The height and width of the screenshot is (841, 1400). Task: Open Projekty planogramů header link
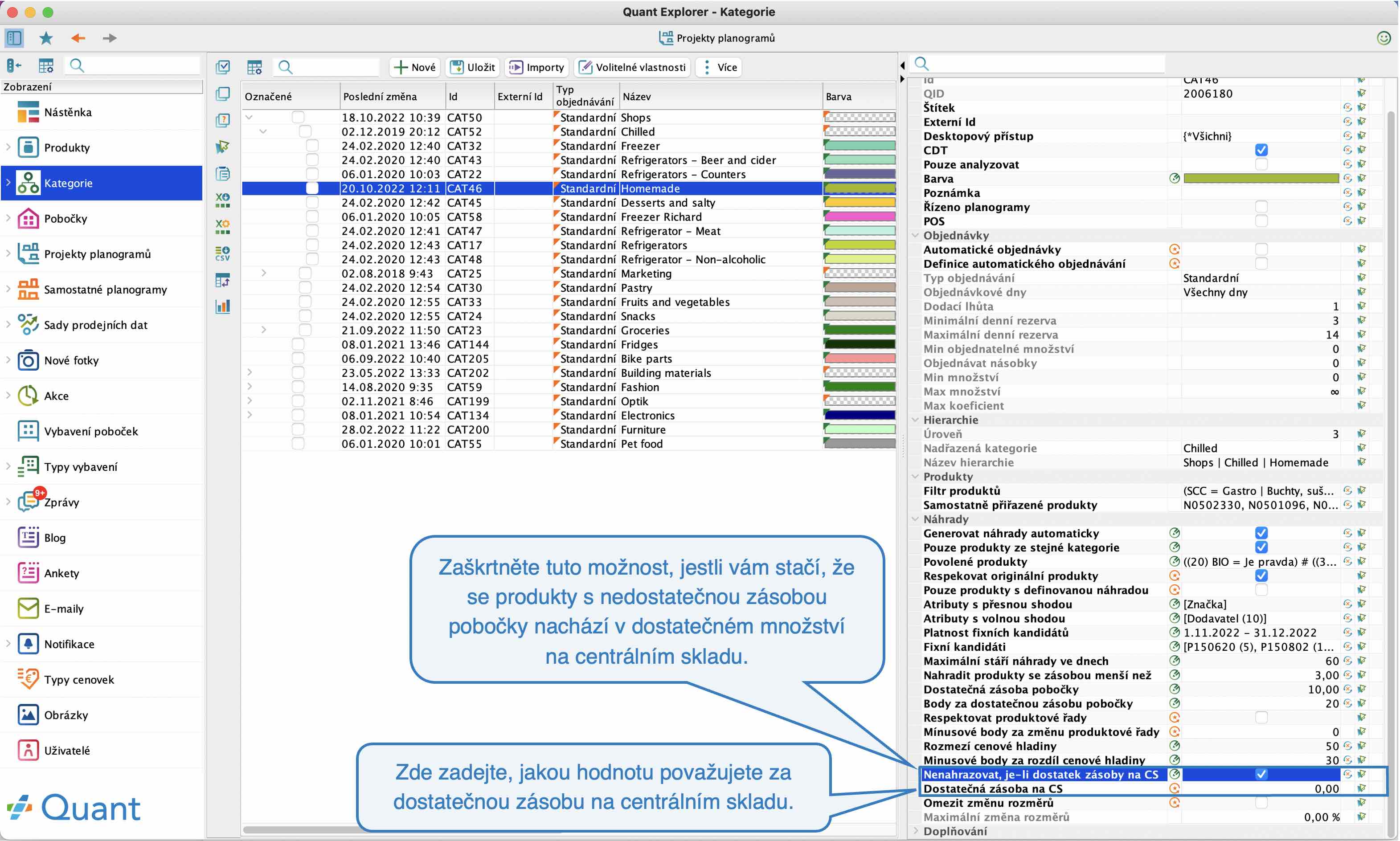click(x=716, y=38)
